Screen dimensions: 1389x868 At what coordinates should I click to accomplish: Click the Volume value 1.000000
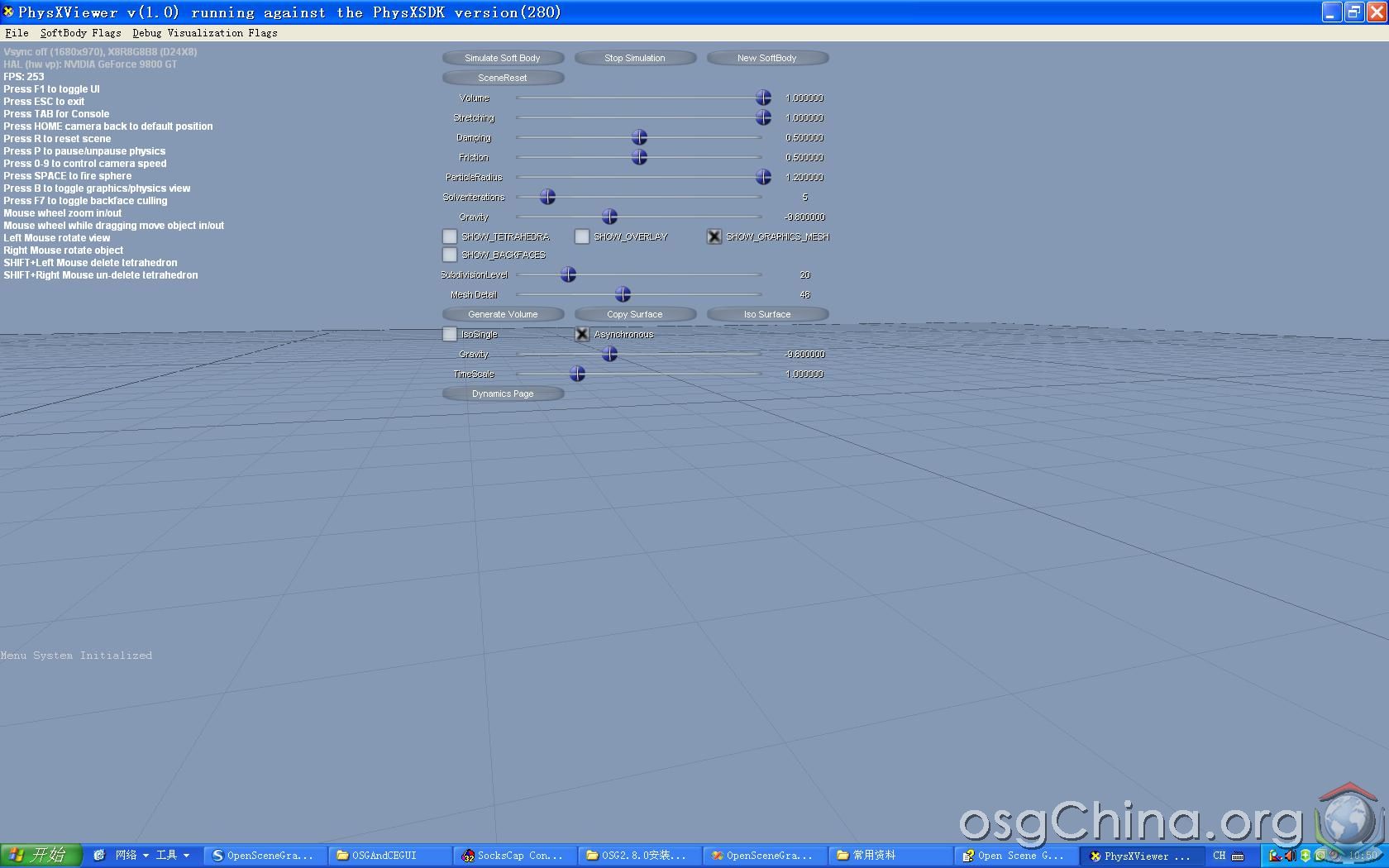(804, 98)
